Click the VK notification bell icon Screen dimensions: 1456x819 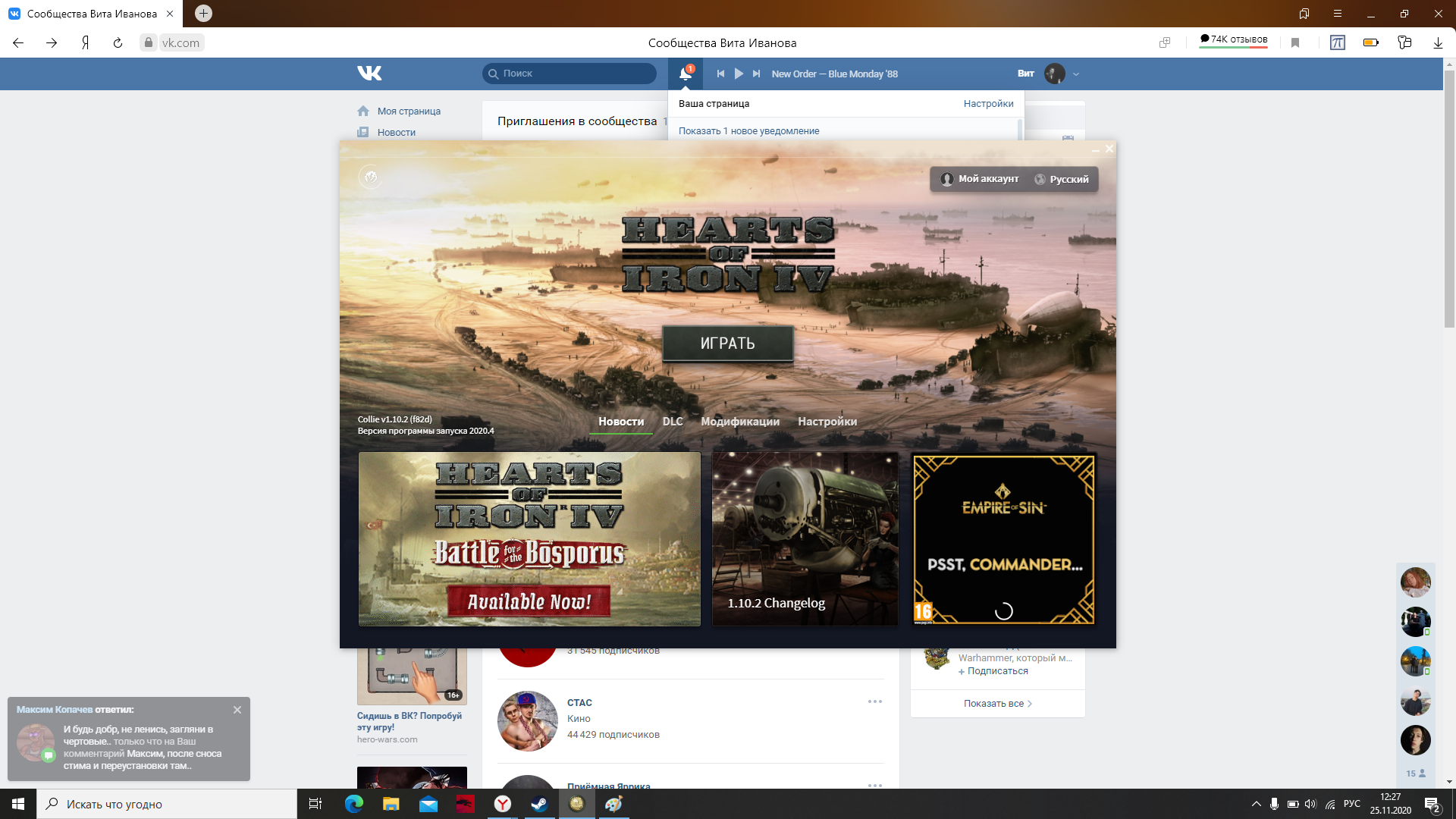[686, 74]
